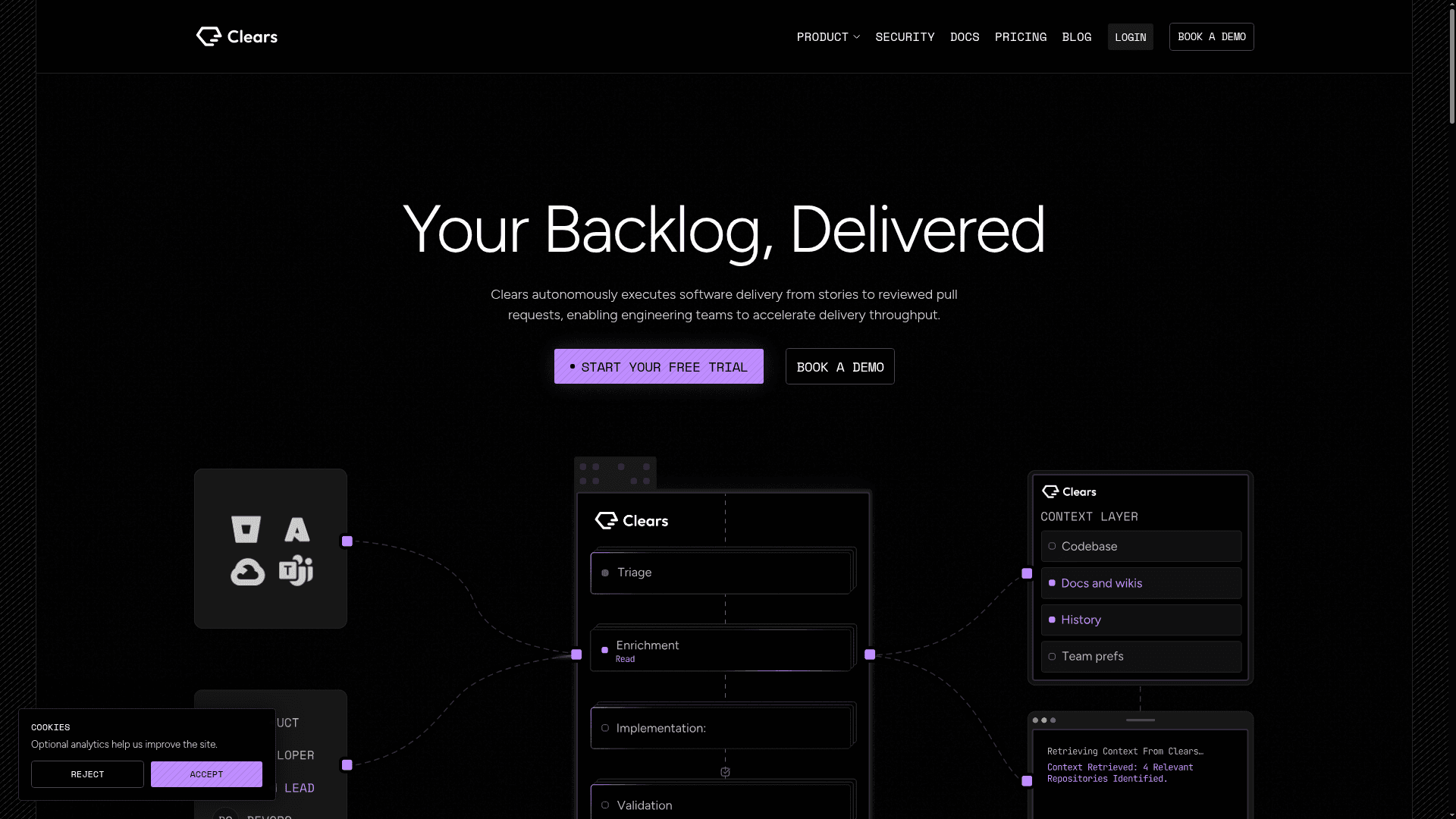Image resolution: width=1456 pixels, height=819 pixels.
Task: Click the Docs and wikis row
Action: coord(1141,583)
